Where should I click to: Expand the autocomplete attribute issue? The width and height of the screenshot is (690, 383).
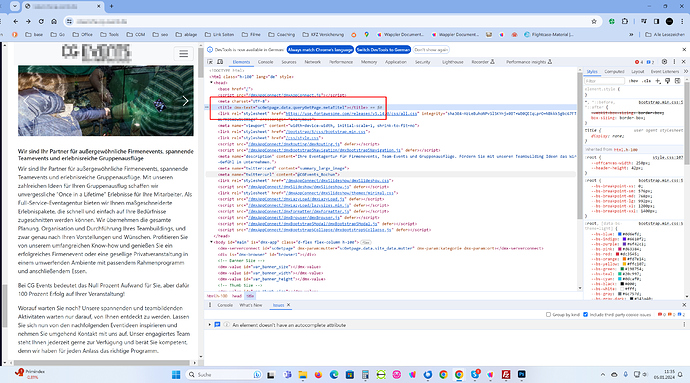[210, 325]
